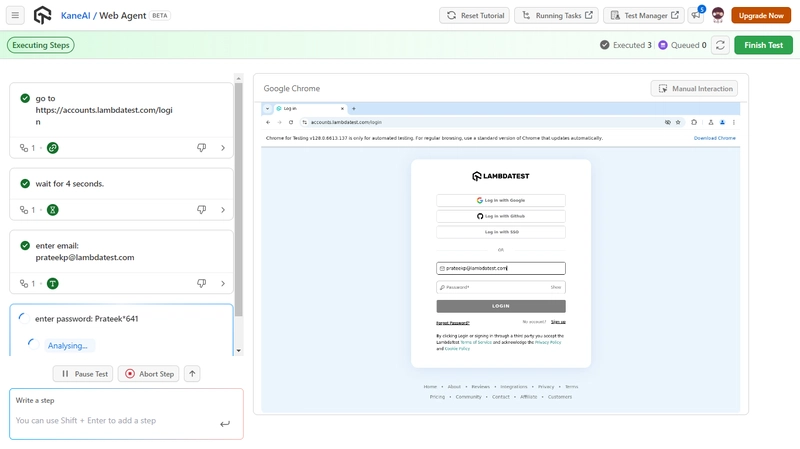Click link icon on 'go to' step

point(53,148)
